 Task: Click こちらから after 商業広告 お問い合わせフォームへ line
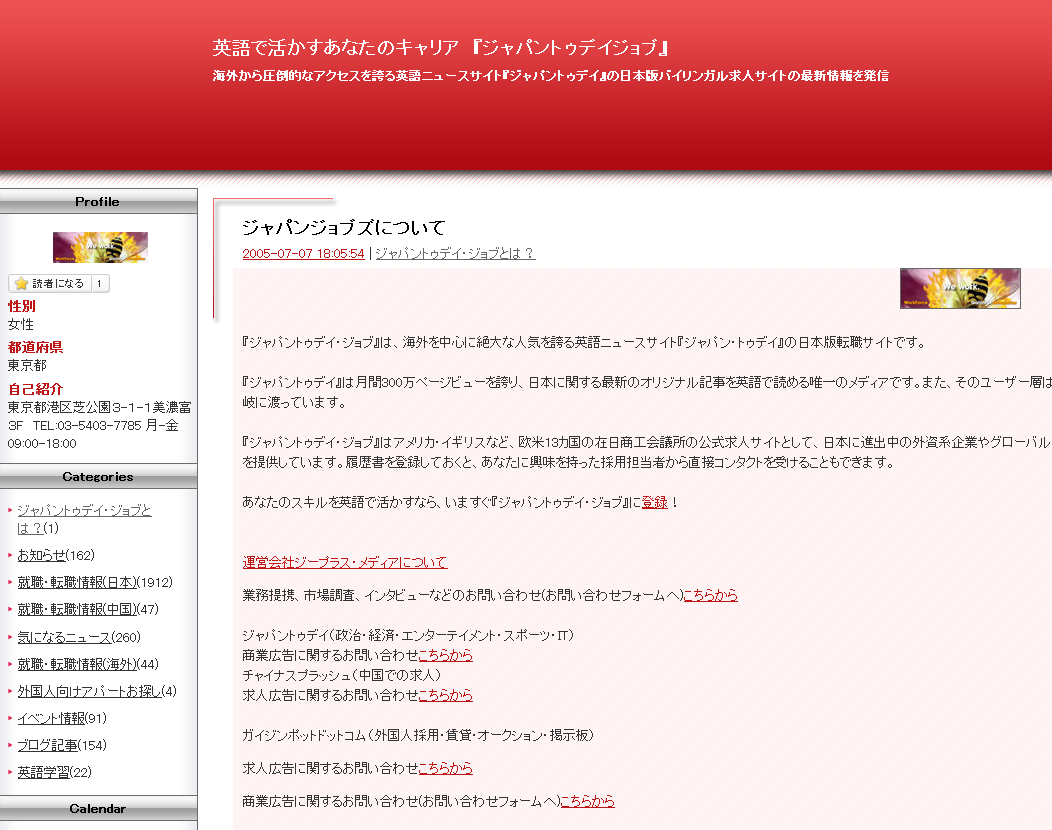(x=588, y=801)
